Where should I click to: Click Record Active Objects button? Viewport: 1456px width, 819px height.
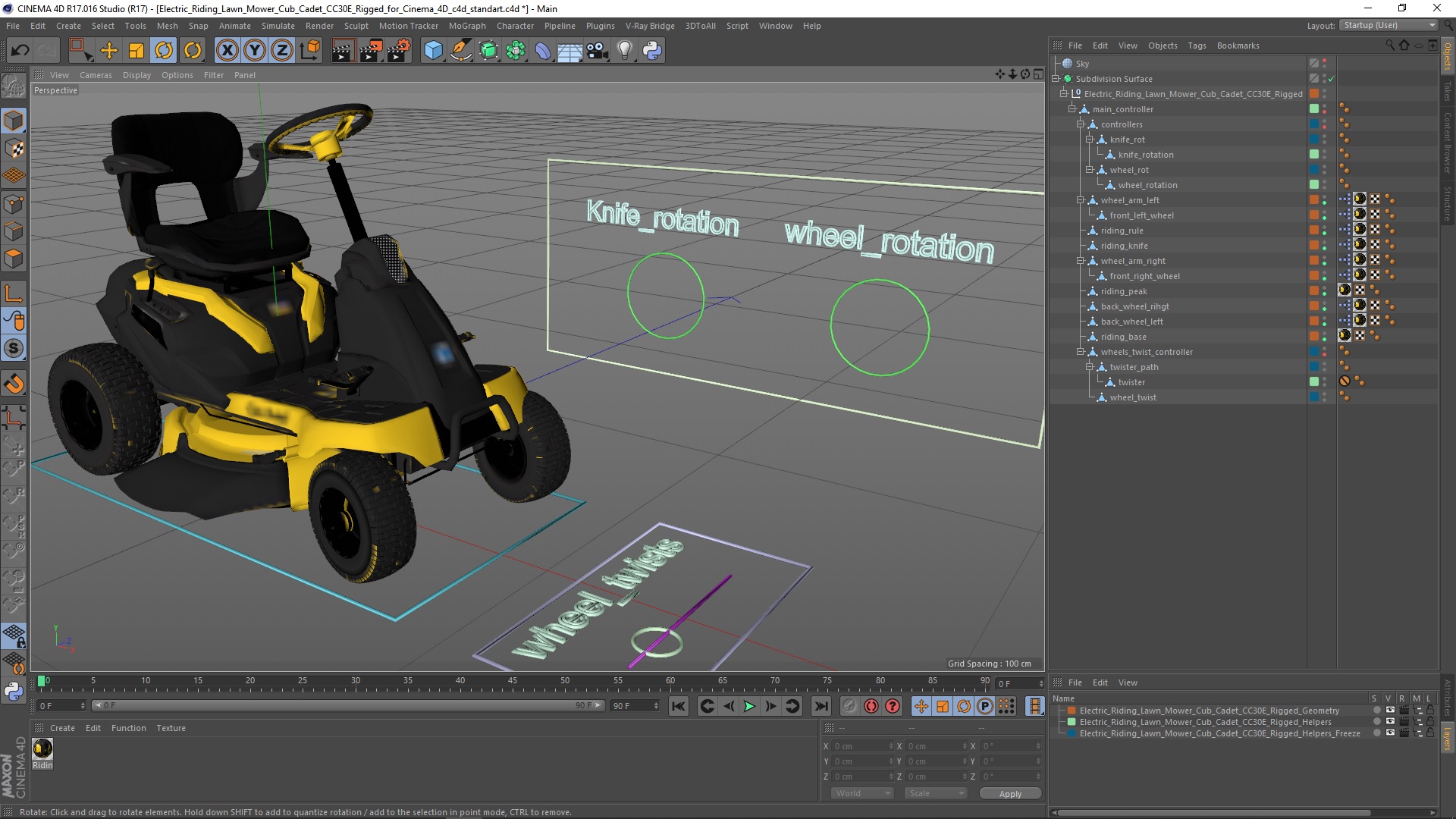coord(849,706)
